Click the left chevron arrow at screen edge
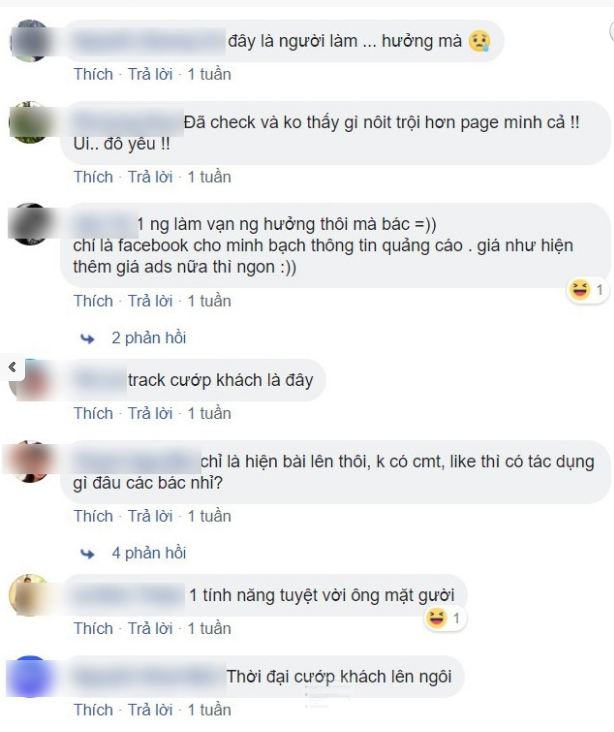 13,367
